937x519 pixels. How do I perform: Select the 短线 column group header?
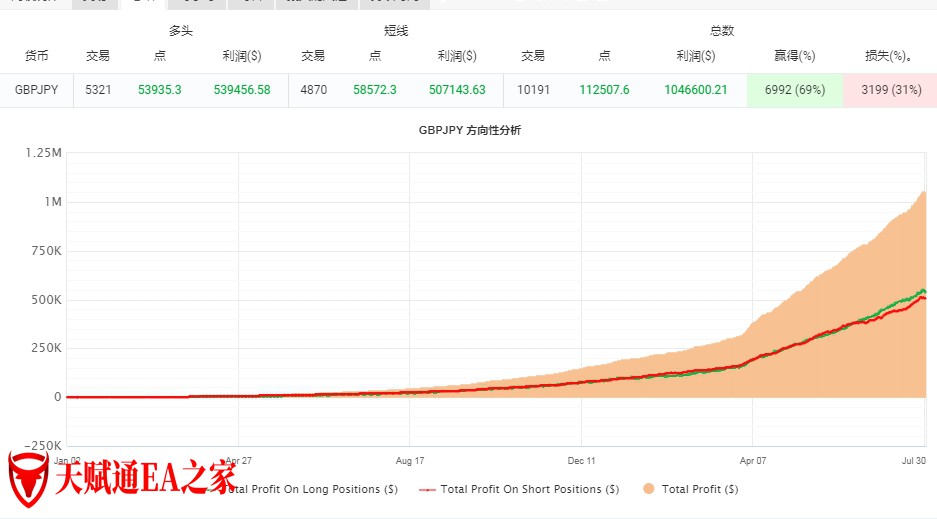(396, 31)
